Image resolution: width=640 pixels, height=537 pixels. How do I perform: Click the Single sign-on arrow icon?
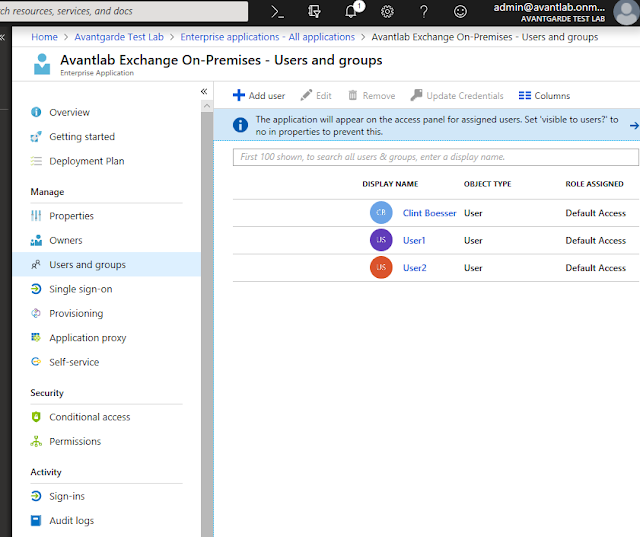point(36,289)
